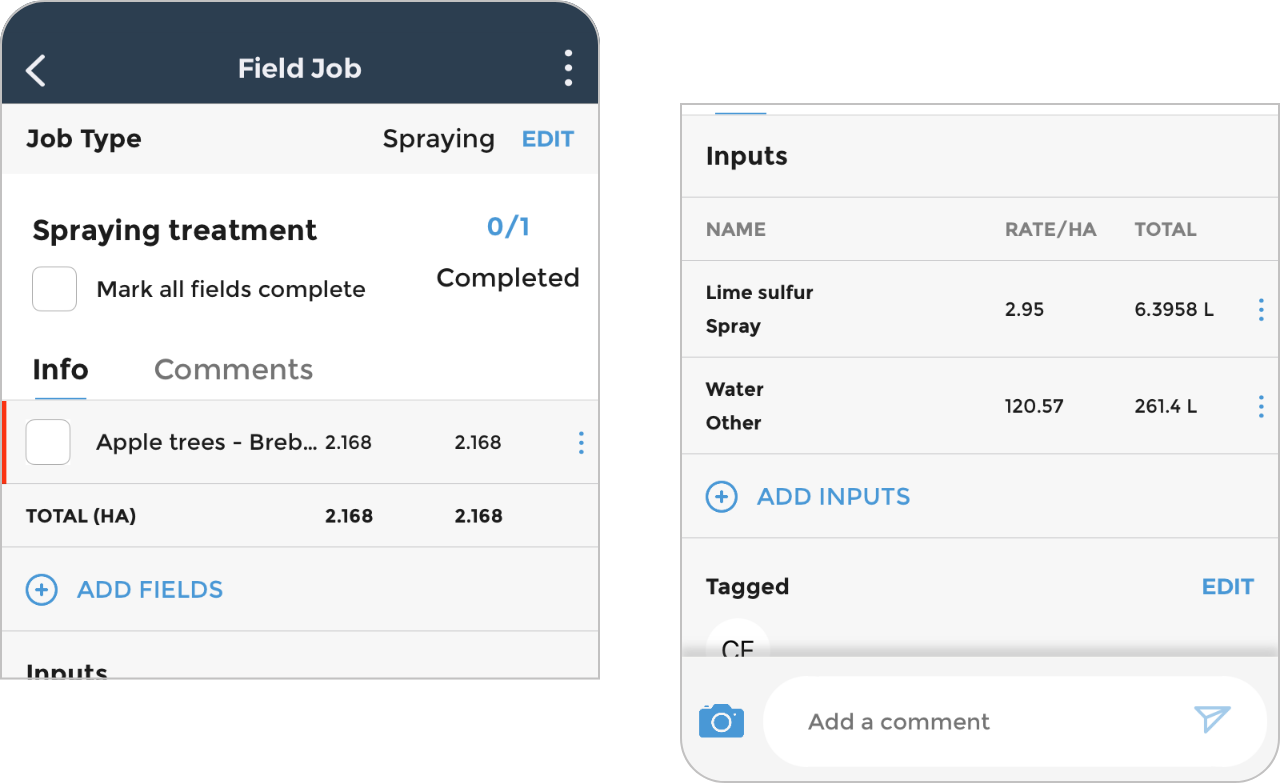Check Mark all fields complete
The image size is (1280, 784).
pos(55,289)
